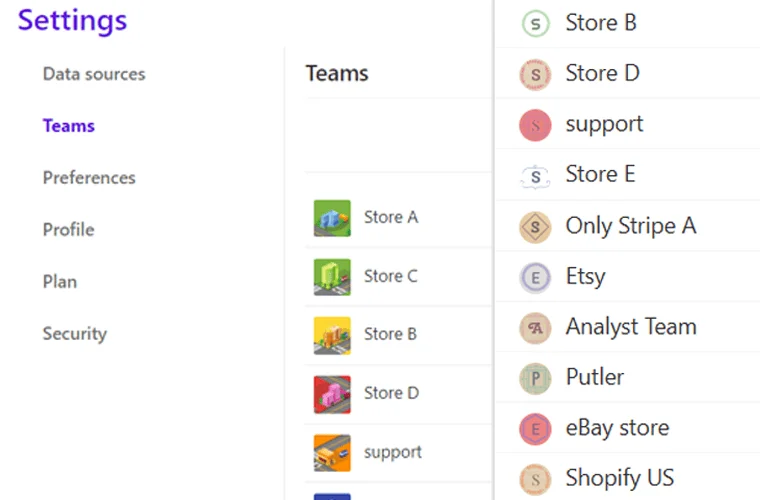The width and height of the screenshot is (760, 500).
Task: Click the Only Stripe A avatar
Action: click(x=535, y=227)
